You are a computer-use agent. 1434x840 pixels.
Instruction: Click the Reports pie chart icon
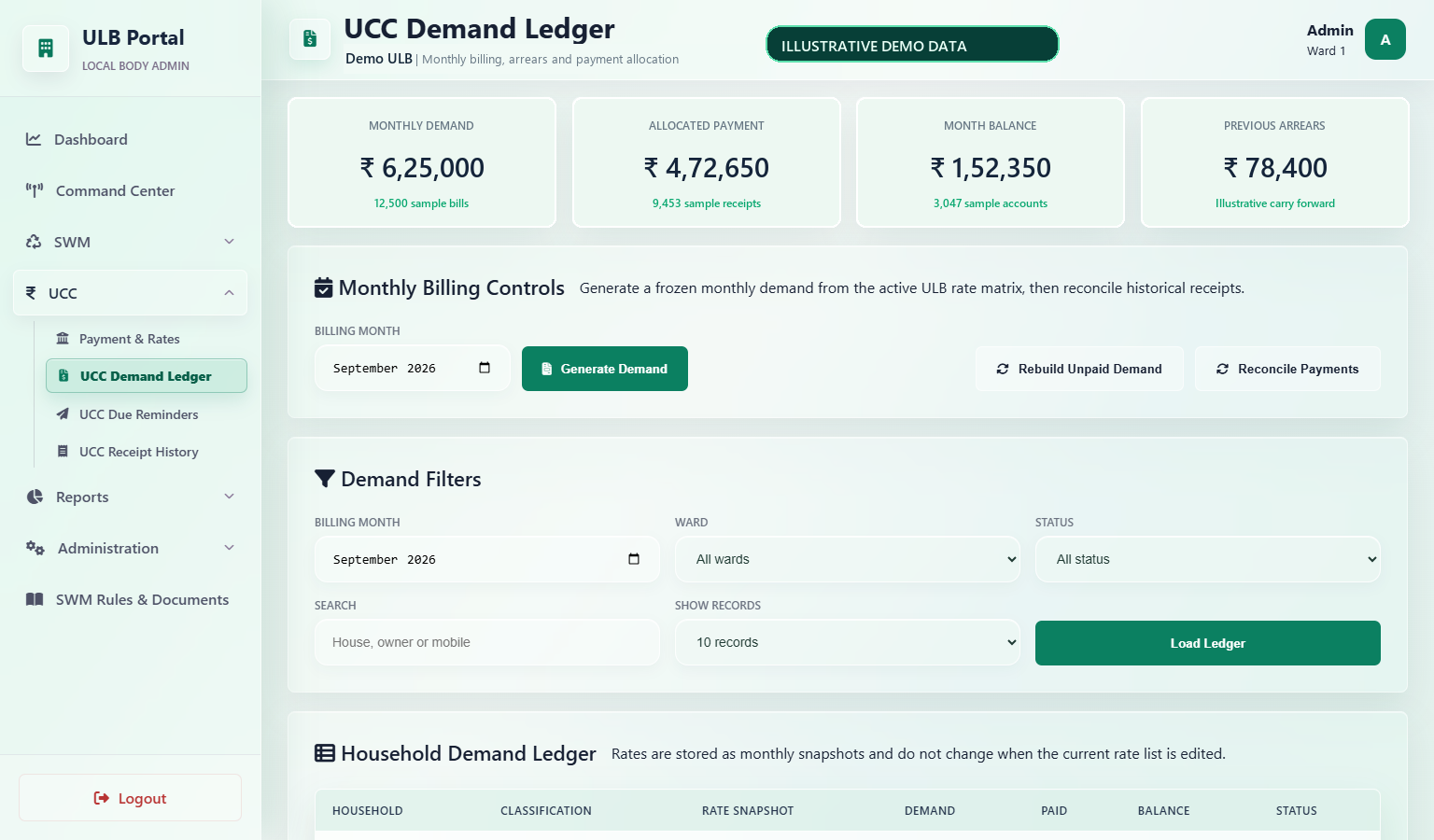click(x=35, y=497)
